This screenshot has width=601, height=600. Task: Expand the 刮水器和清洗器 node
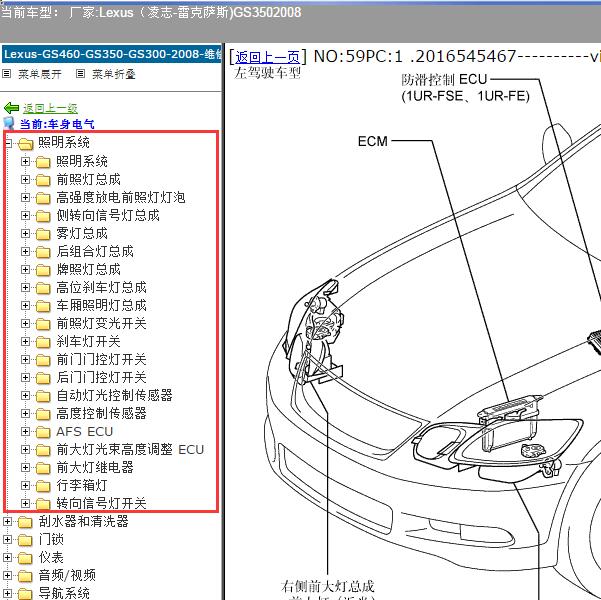(7, 522)
